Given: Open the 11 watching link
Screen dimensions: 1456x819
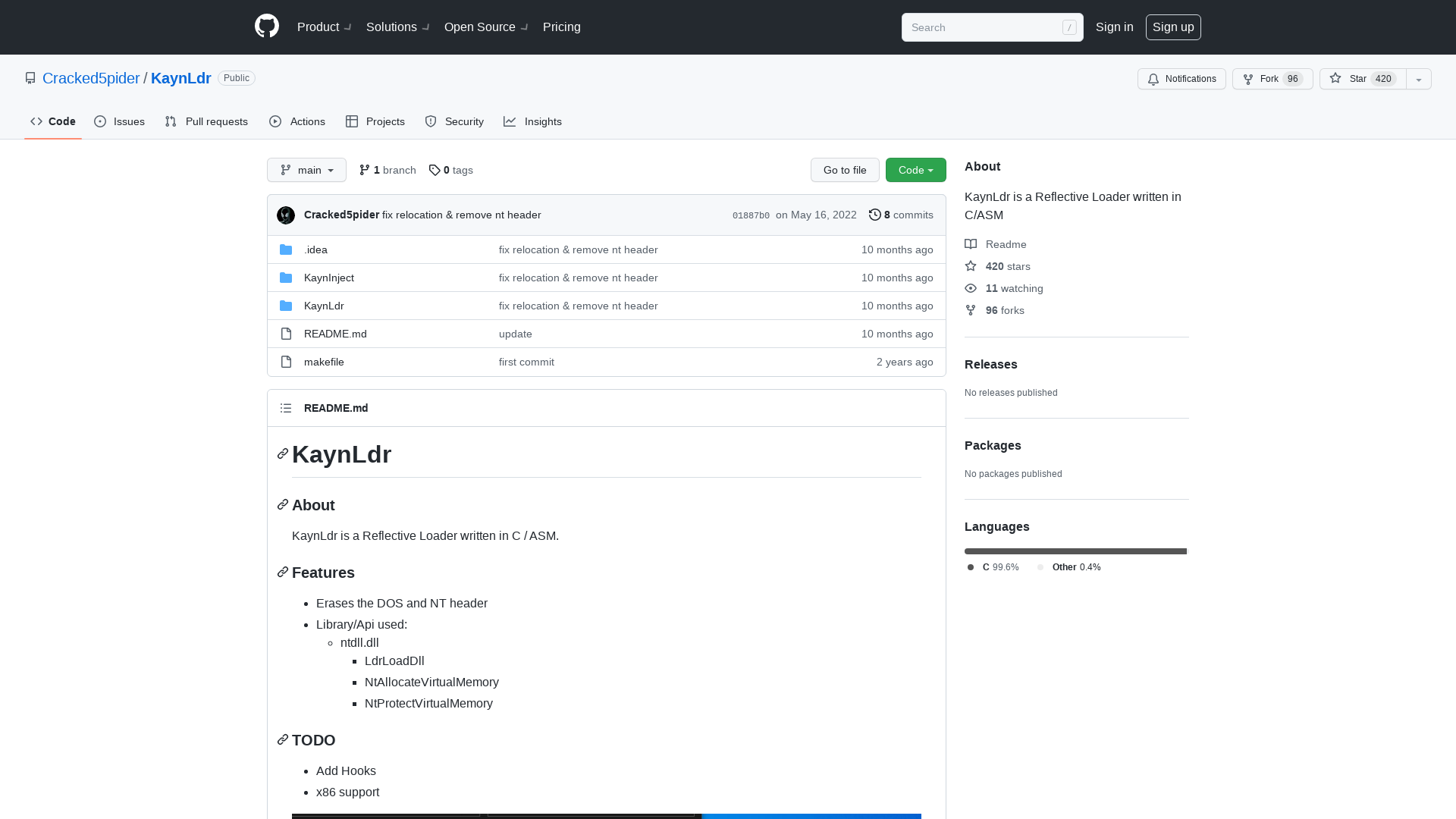Looking at the screenshot, I should click(x=1004, y=288).
